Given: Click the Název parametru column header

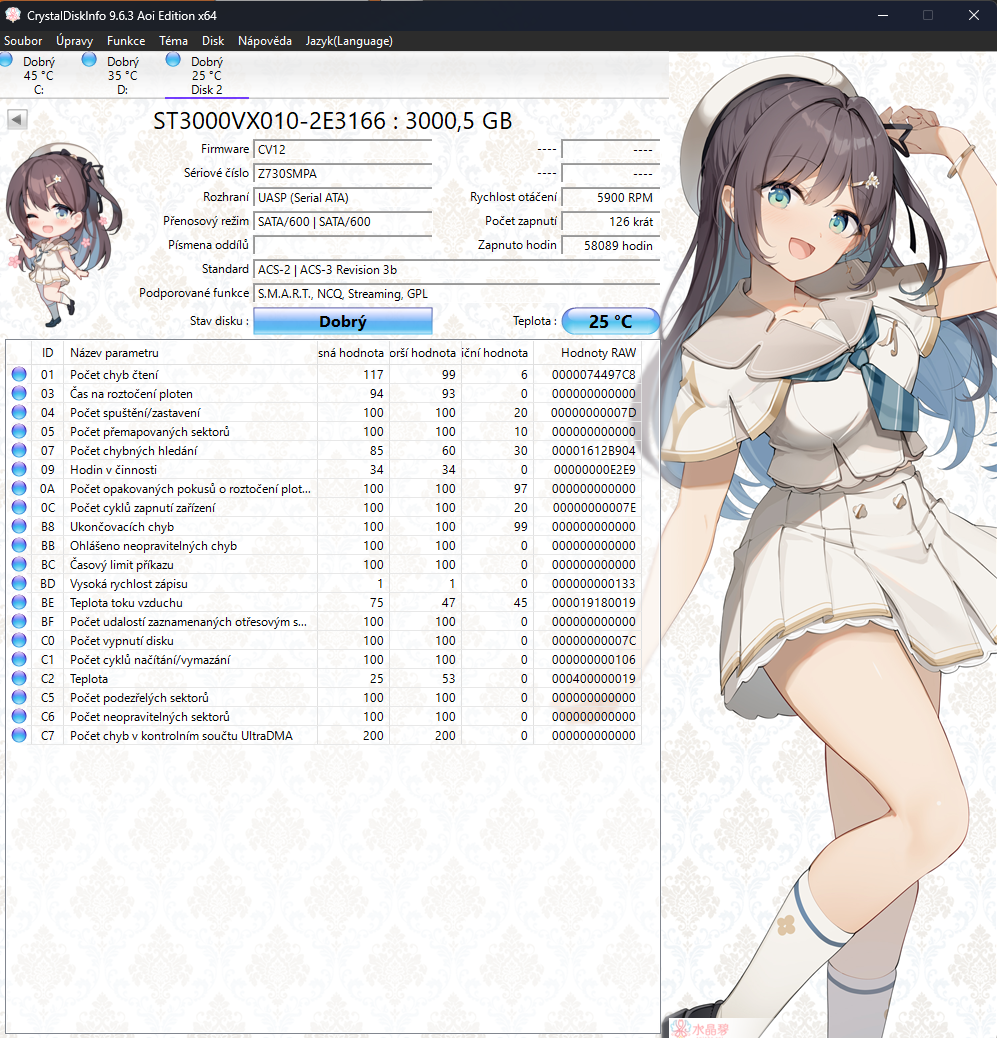Looking at the screenshot, I should (x=190, y=353).
